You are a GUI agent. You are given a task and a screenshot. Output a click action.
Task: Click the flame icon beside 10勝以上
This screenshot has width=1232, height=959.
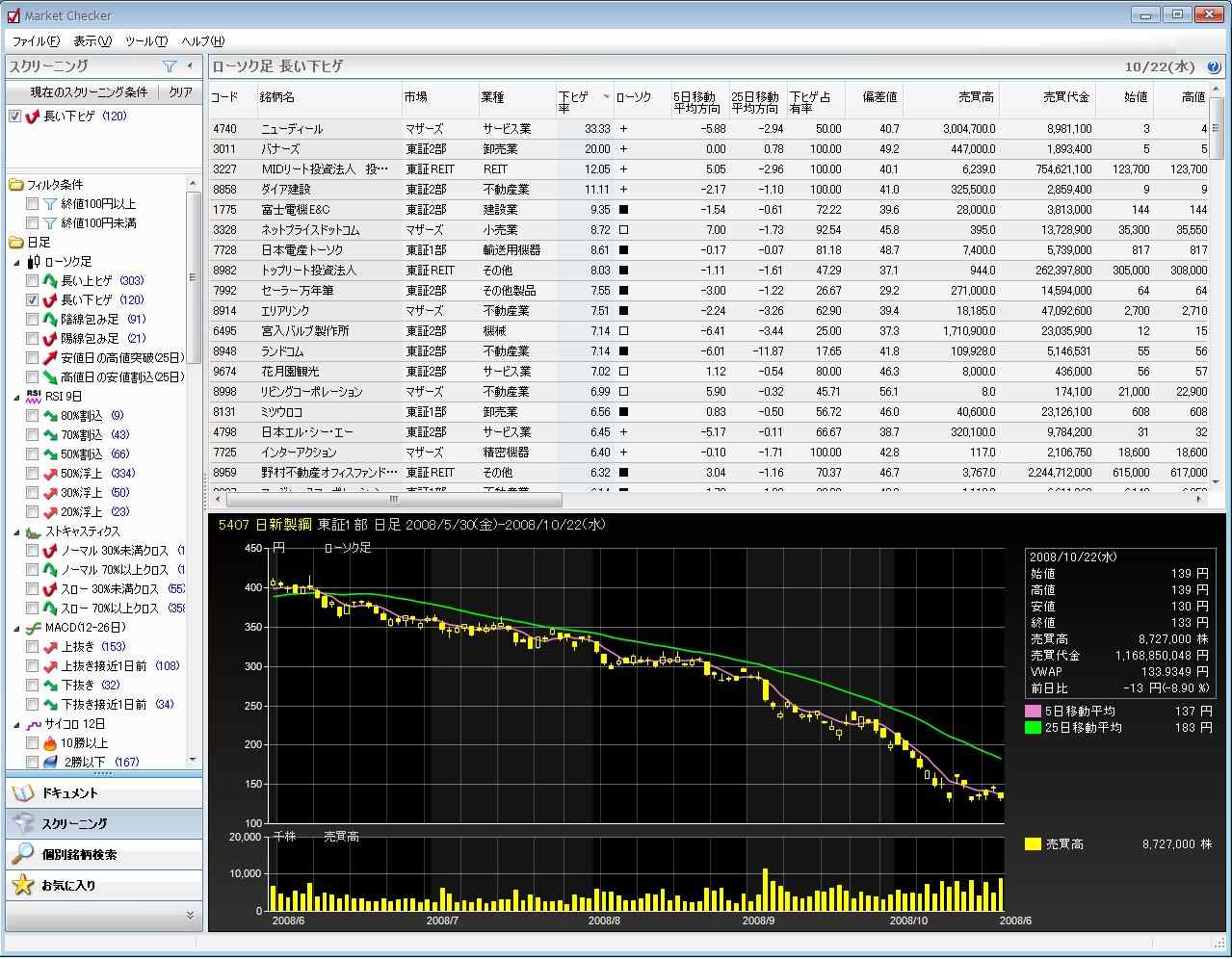coord(50,743)
